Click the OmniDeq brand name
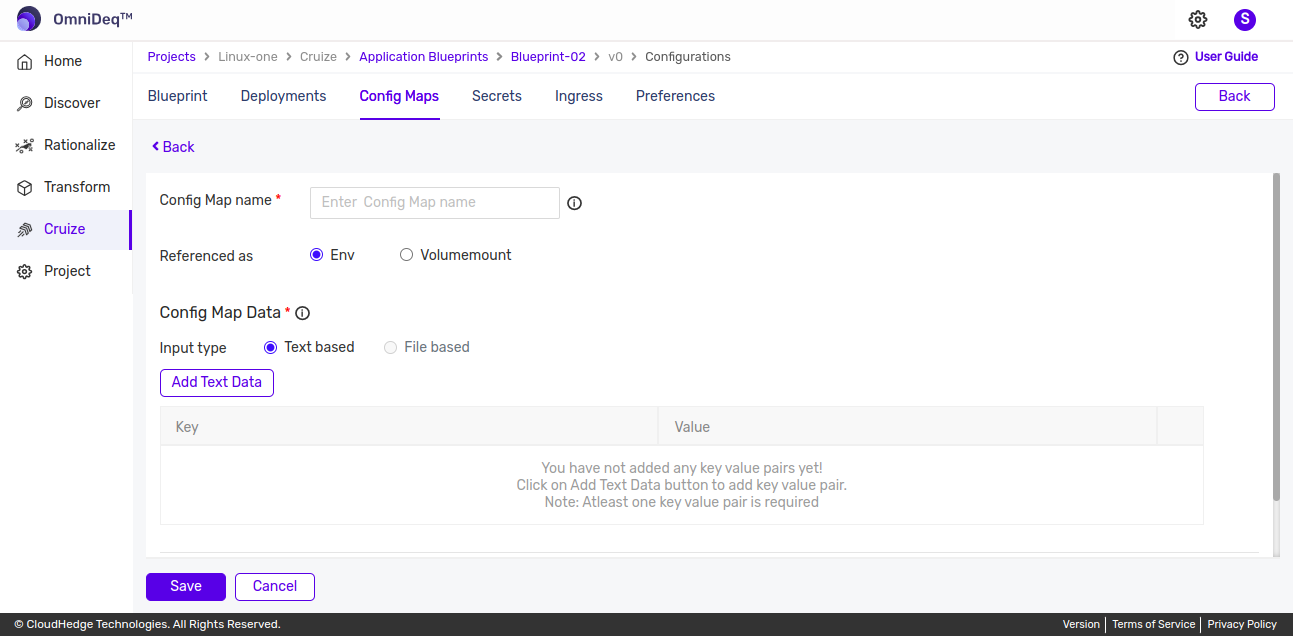The image size is (1293, 636). pos(93,19)
